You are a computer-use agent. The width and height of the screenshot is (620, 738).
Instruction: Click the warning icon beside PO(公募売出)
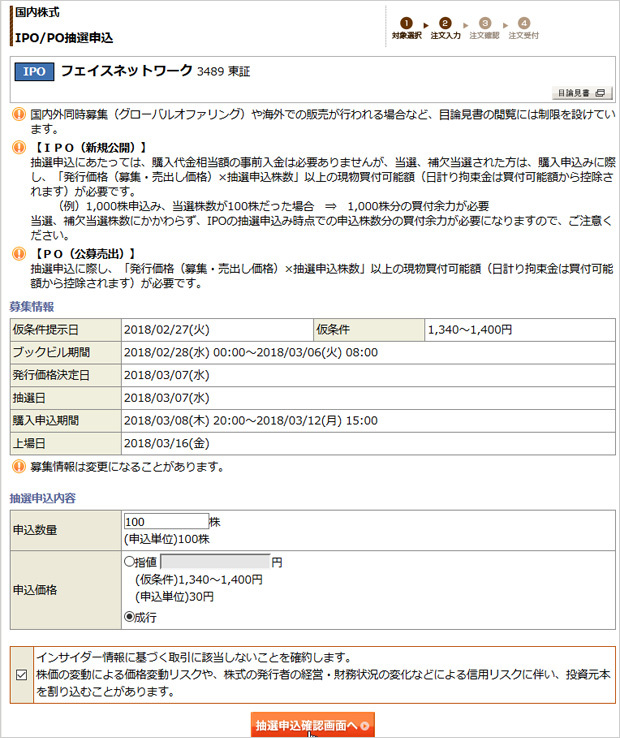pyautogui.click(x=19, y=254)
